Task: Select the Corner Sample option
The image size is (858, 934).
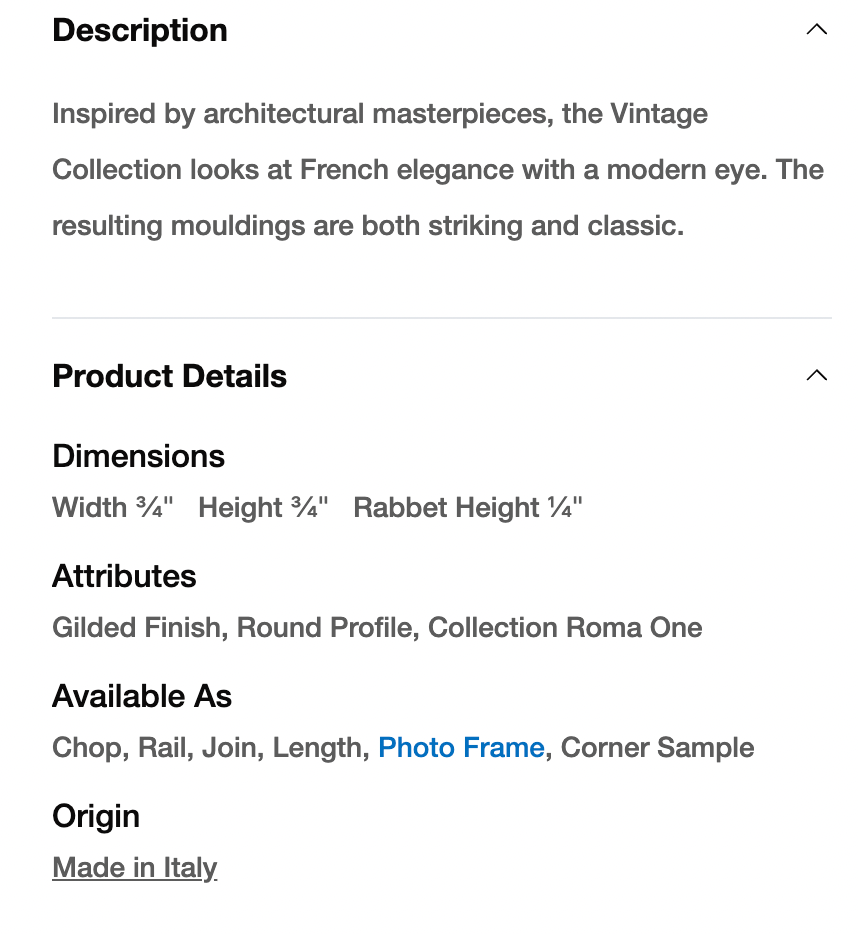Action: click(658, 747)
